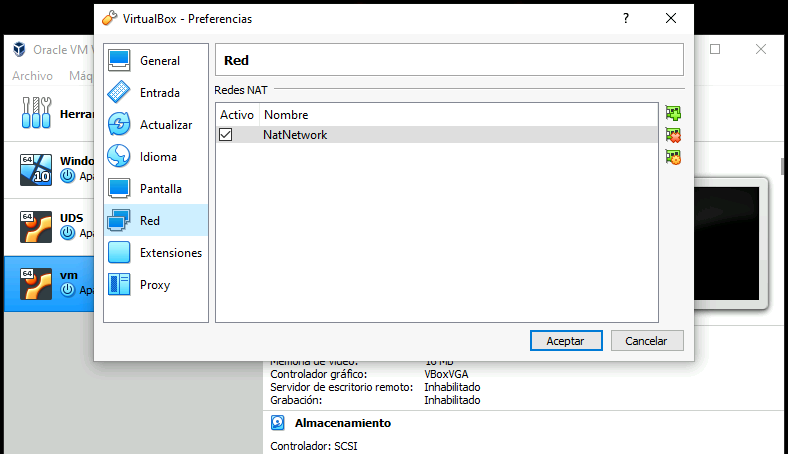Click the power state icon of UDS machine
788x454 pixels.
67,232
